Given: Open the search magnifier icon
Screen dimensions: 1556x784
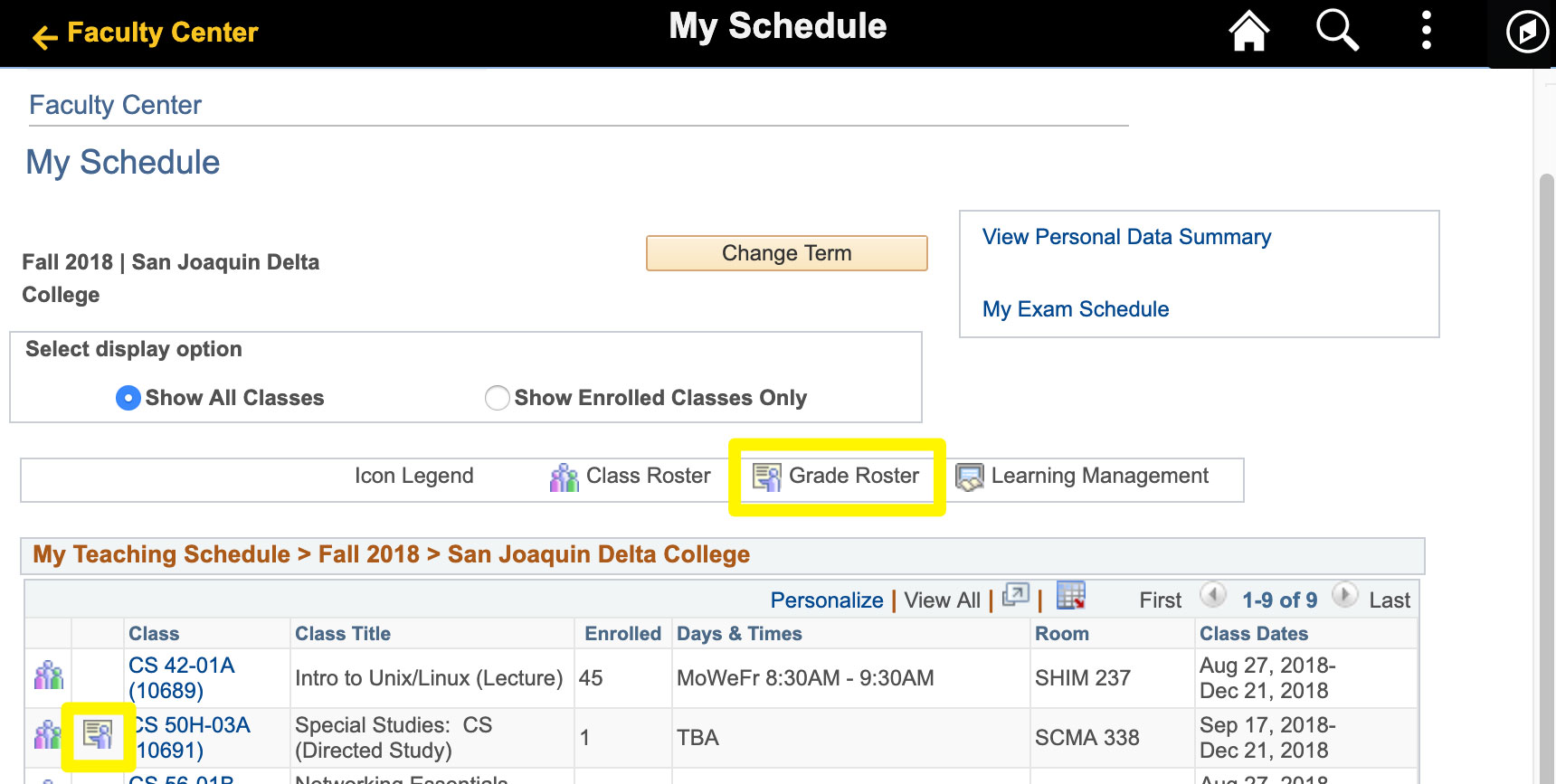Looking at the screenshot, I should point(1336,31).
